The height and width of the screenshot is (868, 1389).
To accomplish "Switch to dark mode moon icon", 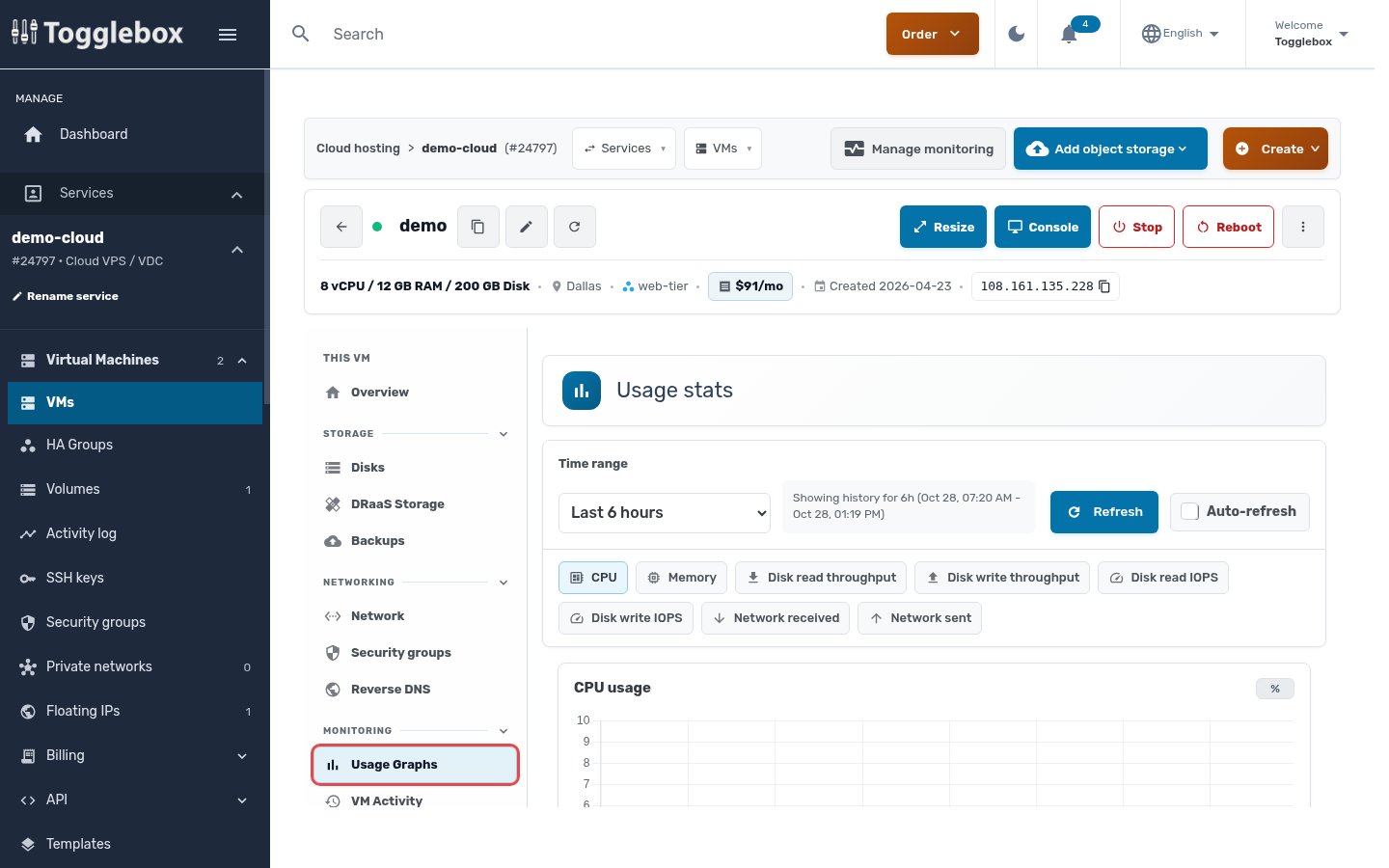I will (x=1016, y=35).
